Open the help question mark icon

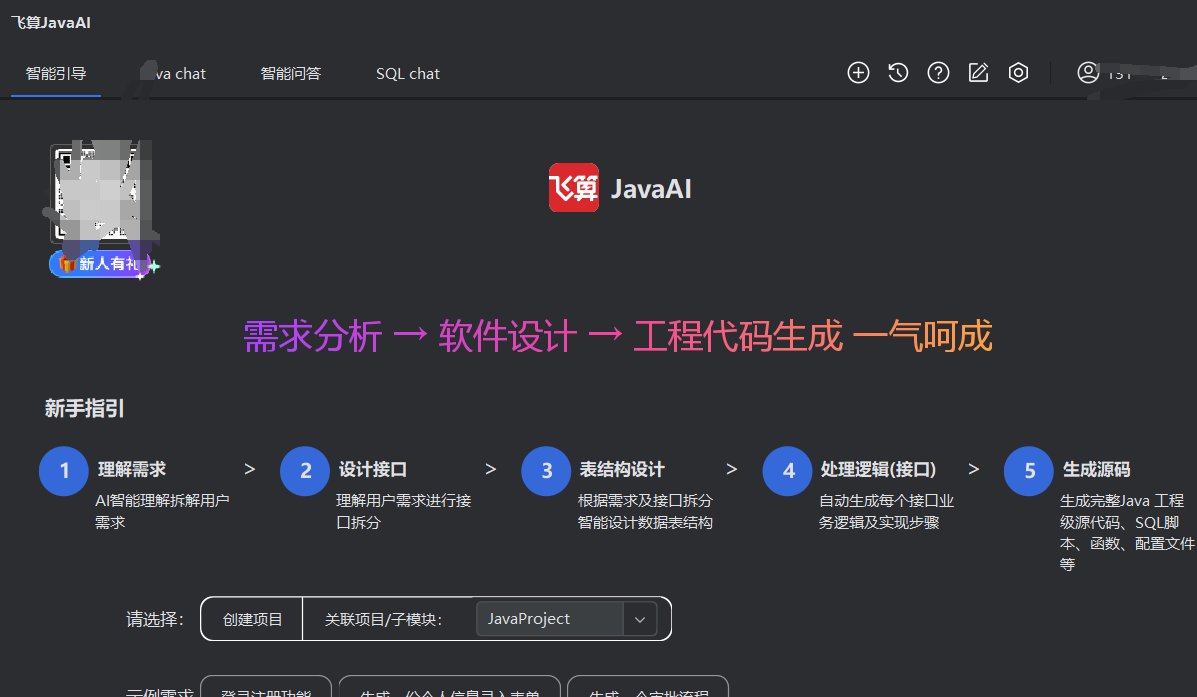point(938,73)
